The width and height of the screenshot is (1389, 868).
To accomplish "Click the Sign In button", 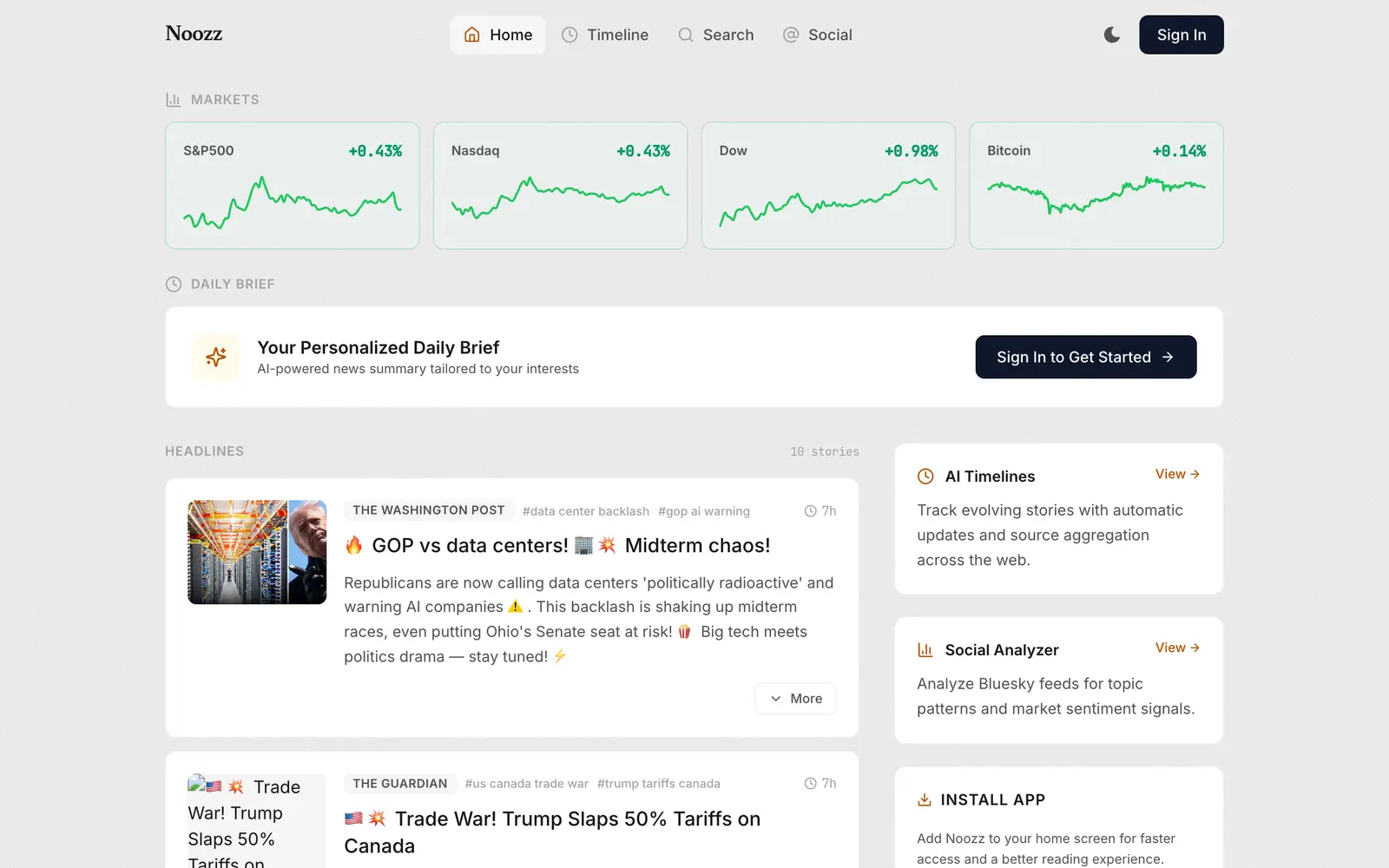I will pyautogui.click(x=1181, y=35).
